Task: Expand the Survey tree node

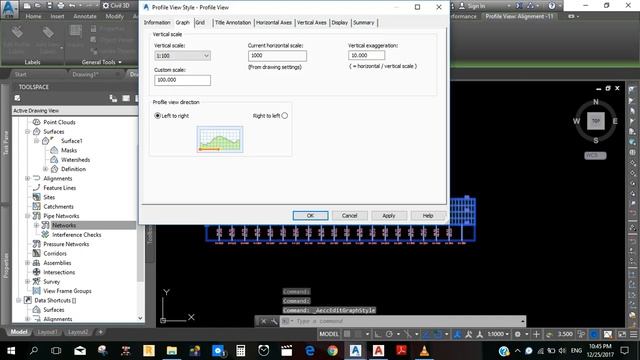Action: point(27,282)
